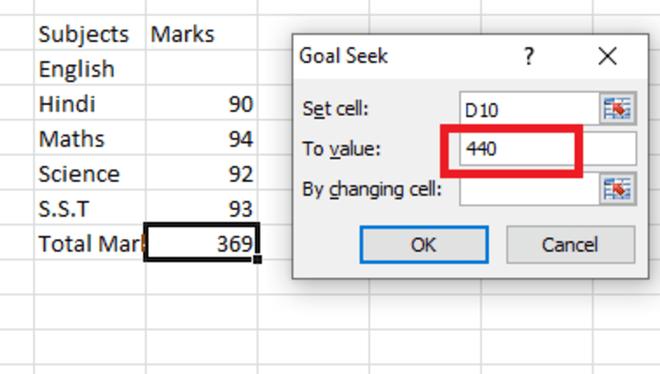Select the Maths marks cell with 94

tap(202, 138)
